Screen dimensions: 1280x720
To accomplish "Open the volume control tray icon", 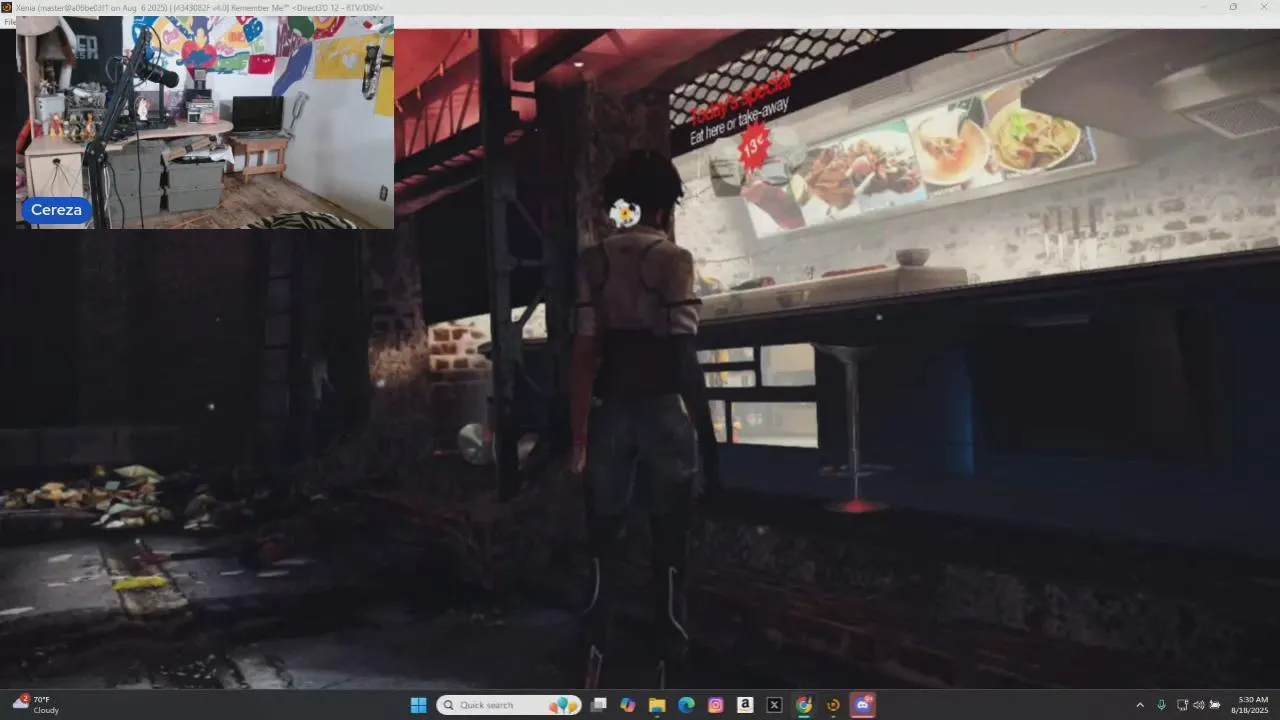I will (1198, 705).
